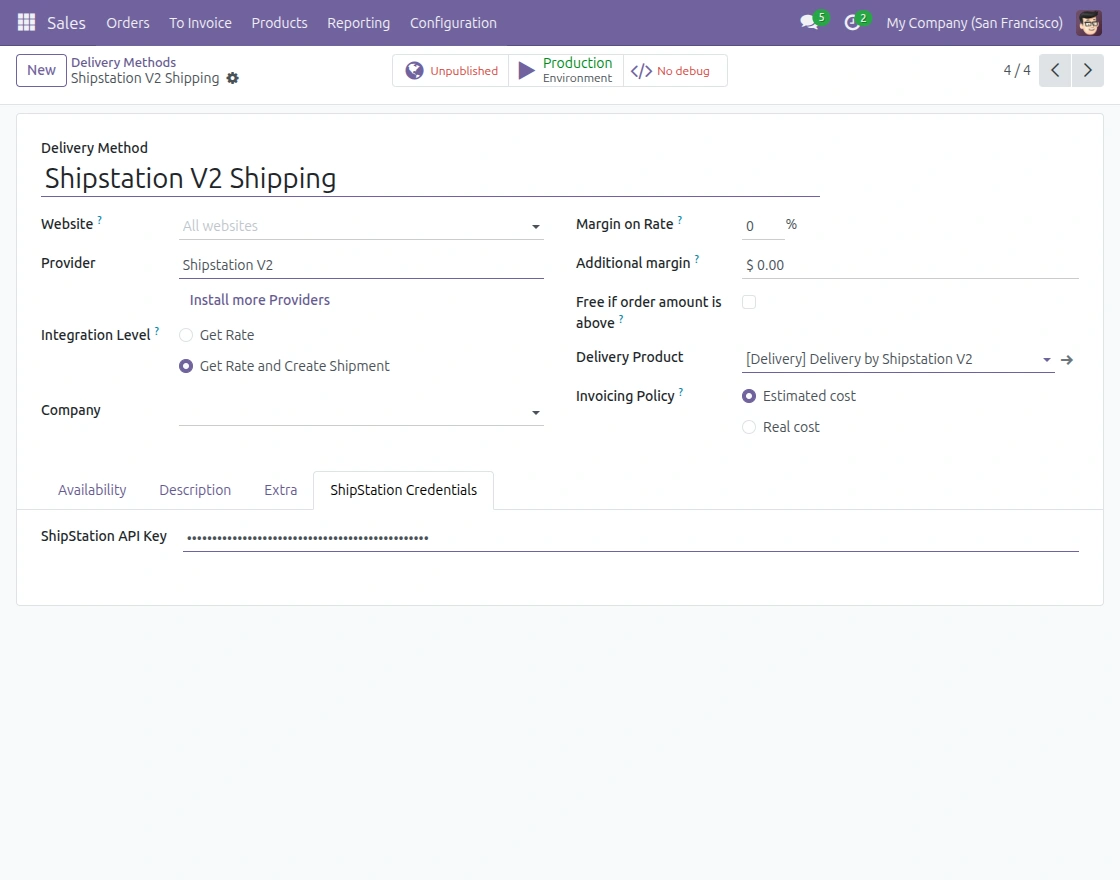Open the Reporting menu
1120x880 pixels.
pyautogui.click(x=358, y=22)
